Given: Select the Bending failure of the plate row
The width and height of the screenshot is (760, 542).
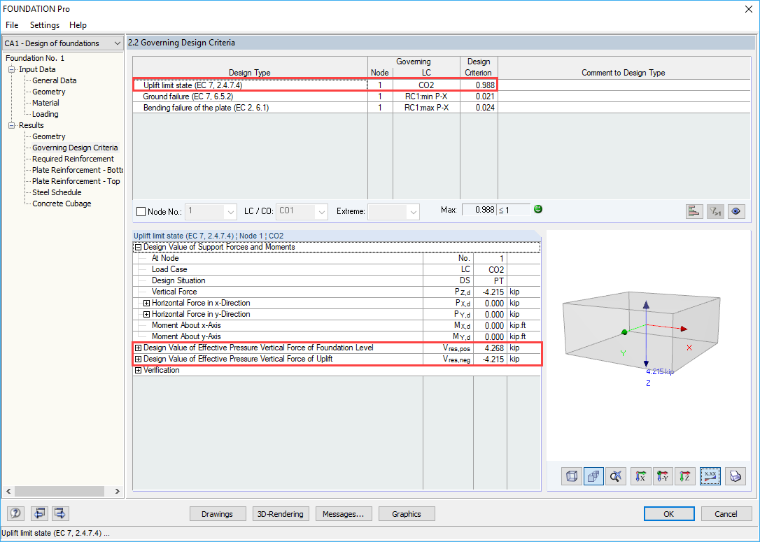Looking at the screenshot, I should click(x=315, y=108).
